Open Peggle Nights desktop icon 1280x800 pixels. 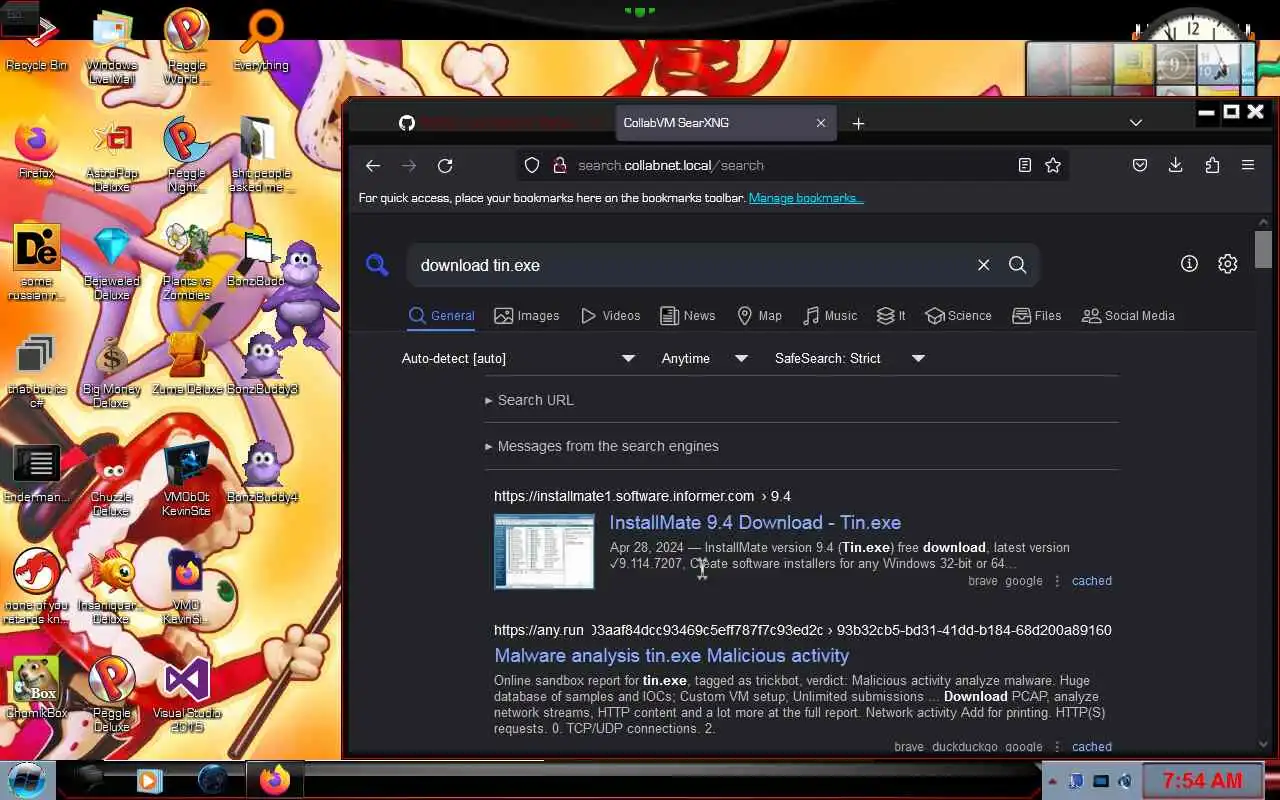(x=186, y=156)
